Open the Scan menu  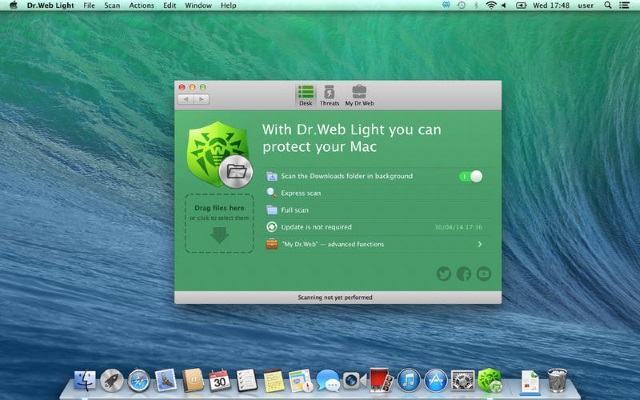(x=113, y=6)
